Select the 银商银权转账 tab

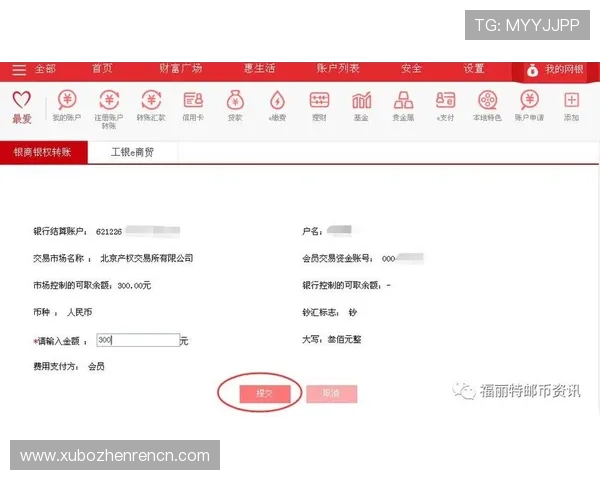coord(44,152)
